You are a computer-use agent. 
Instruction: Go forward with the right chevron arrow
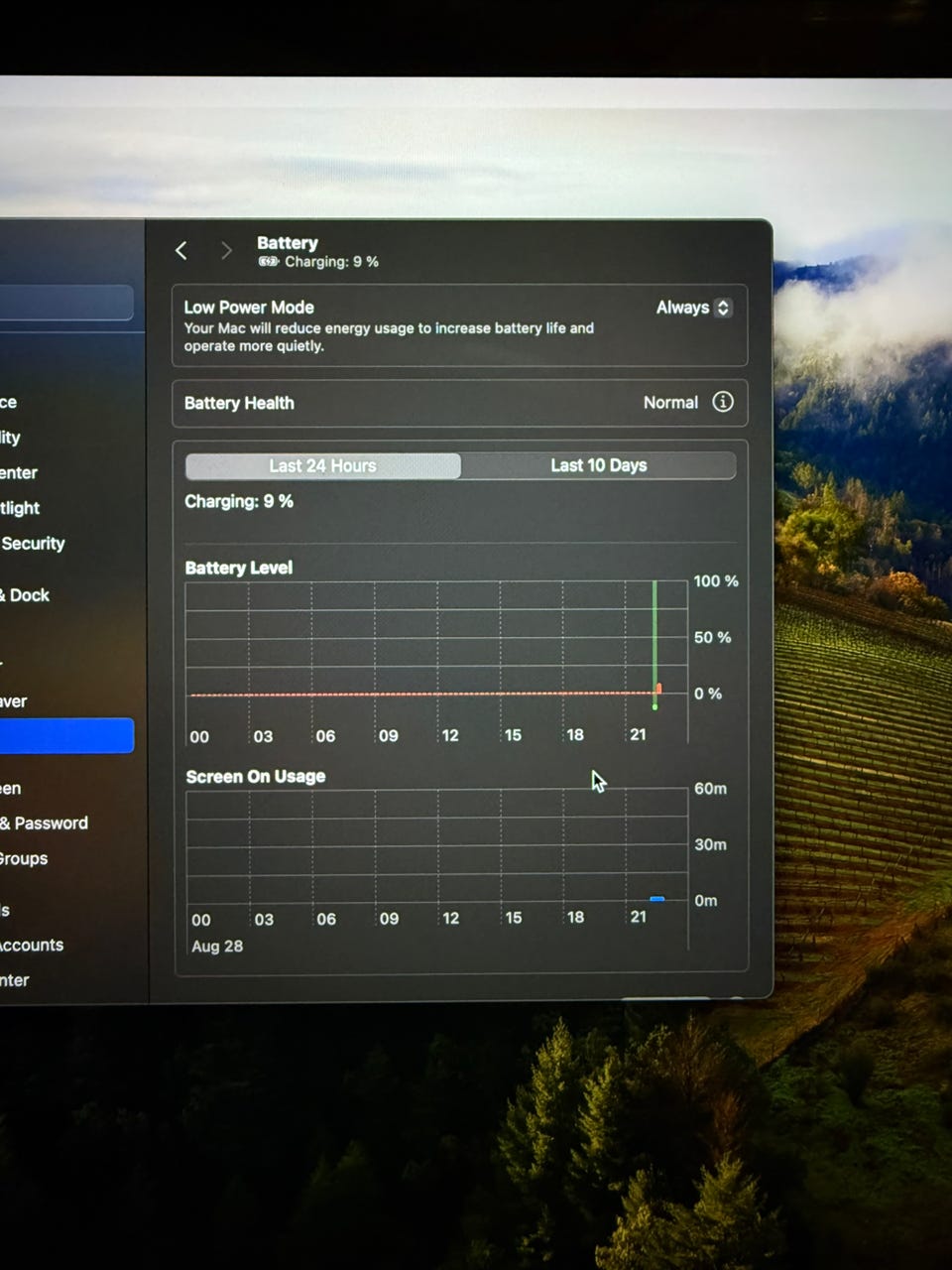click(226, 251)
